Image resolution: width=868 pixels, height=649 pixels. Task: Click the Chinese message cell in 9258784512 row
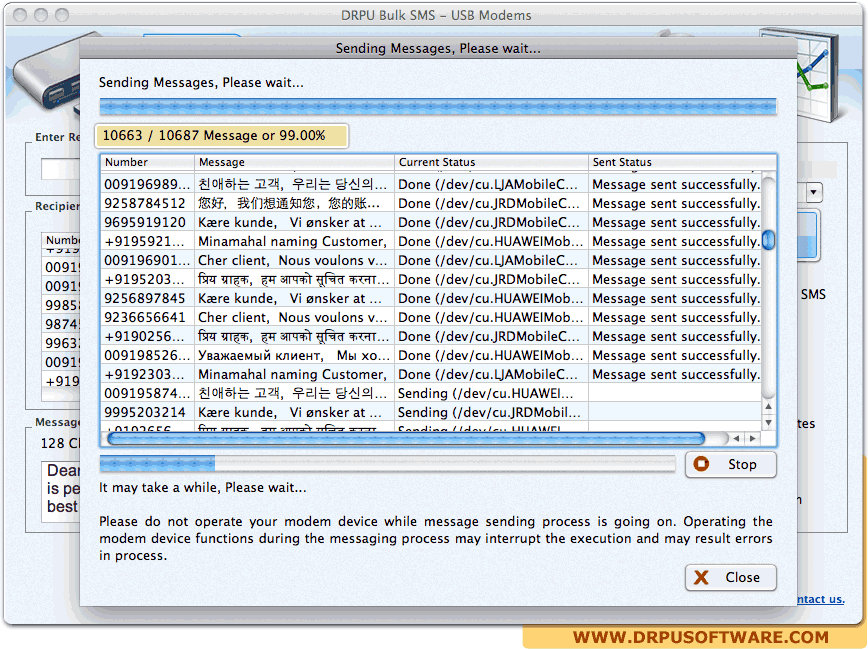294,203
